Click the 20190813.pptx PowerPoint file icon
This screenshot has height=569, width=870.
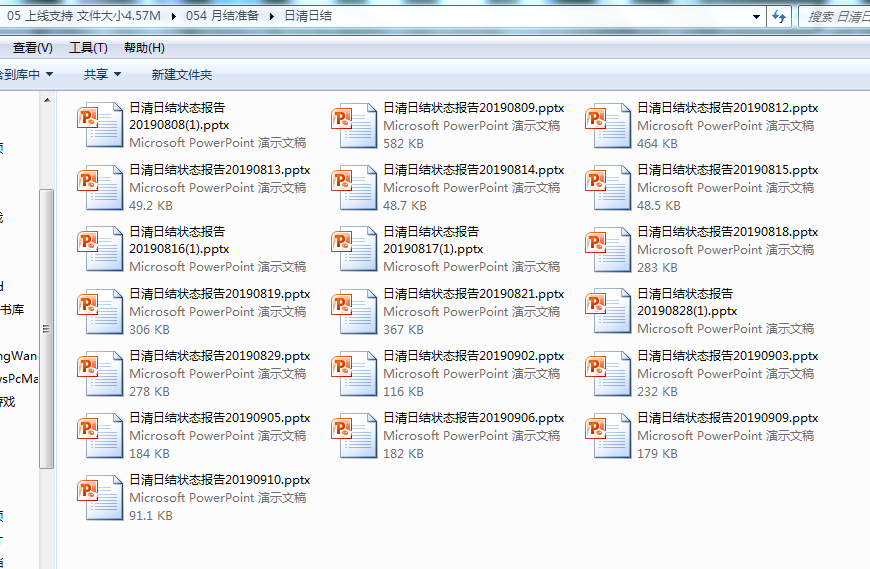click(x=103, y=188)
